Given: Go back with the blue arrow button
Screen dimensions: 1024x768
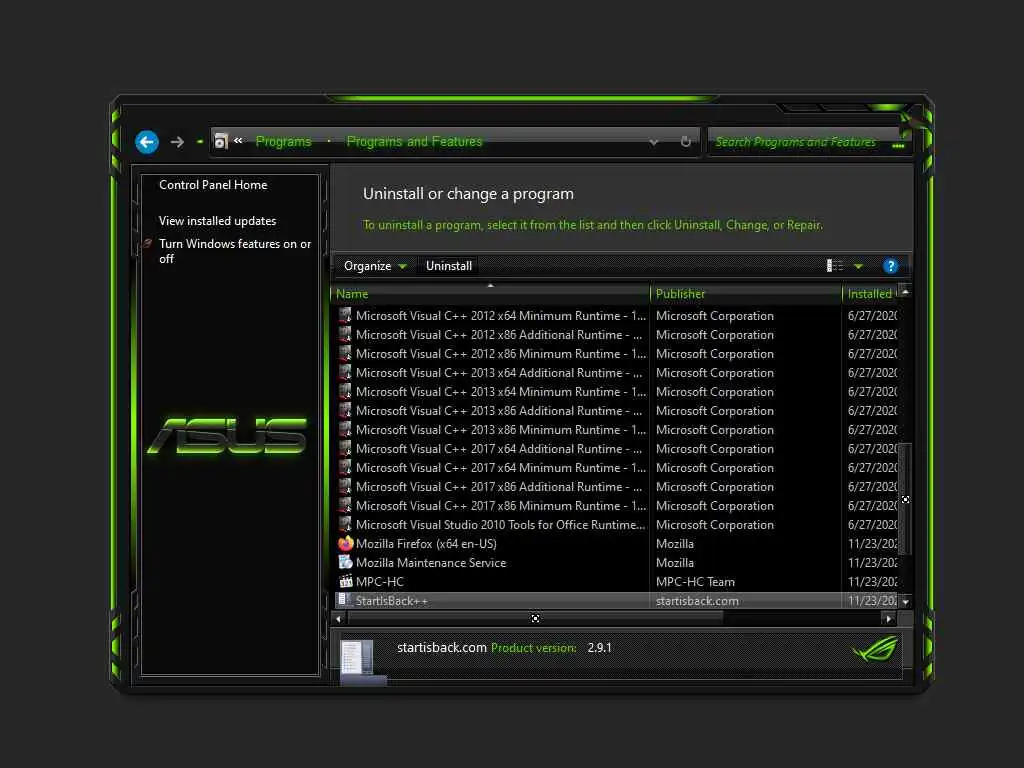Looking at the screenshot, I should [147, 142].
